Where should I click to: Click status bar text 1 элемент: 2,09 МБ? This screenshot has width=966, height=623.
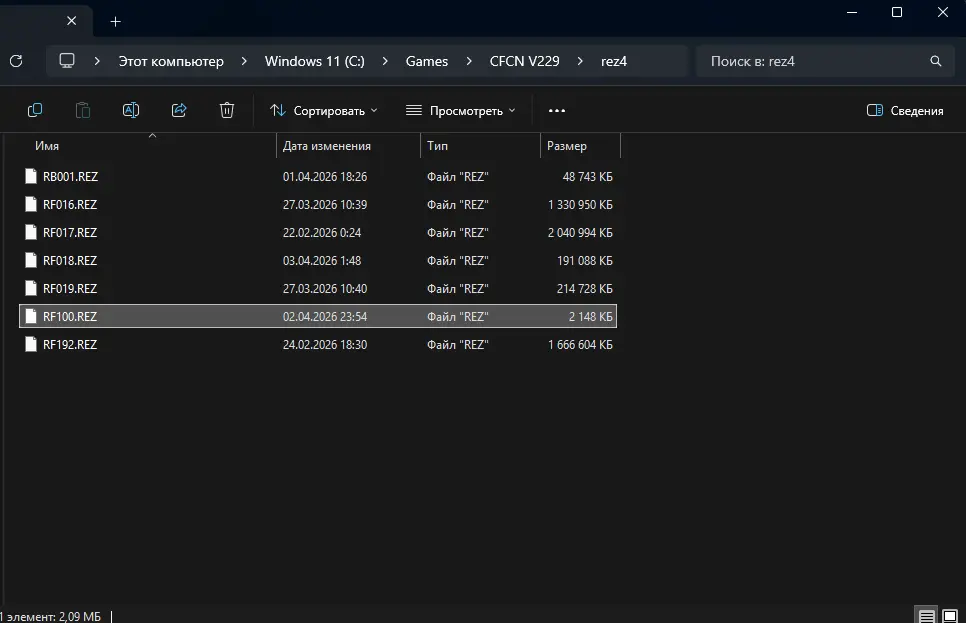click(51, 616)
